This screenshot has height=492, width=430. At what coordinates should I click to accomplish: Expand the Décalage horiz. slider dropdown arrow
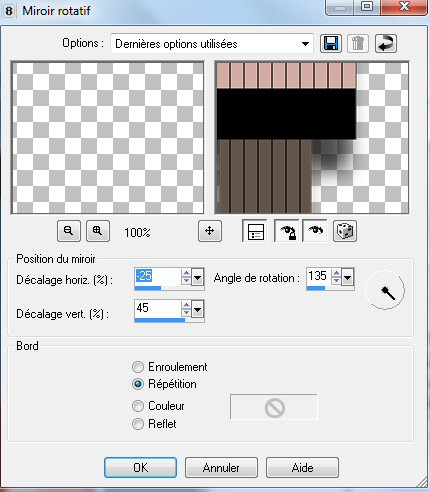tap(198, 277)
